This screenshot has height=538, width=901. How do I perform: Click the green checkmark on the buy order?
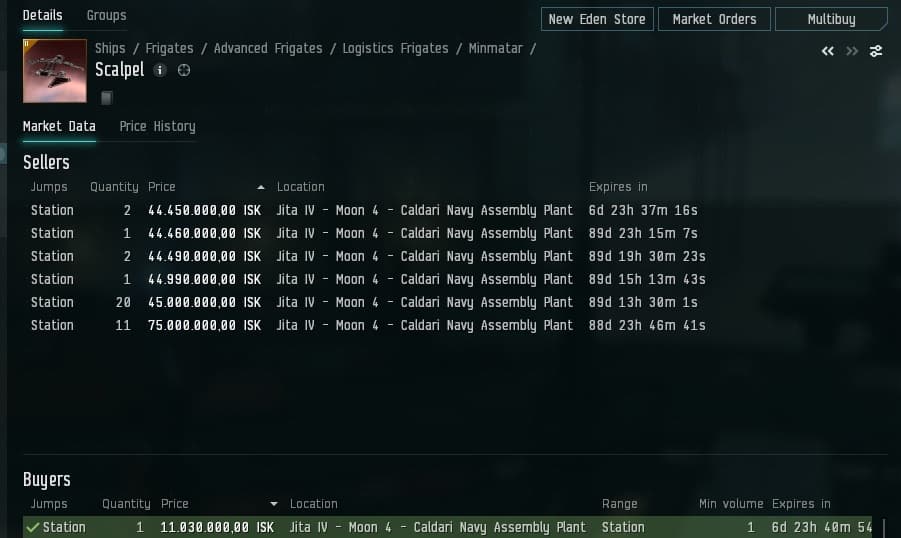click(33, 527)
